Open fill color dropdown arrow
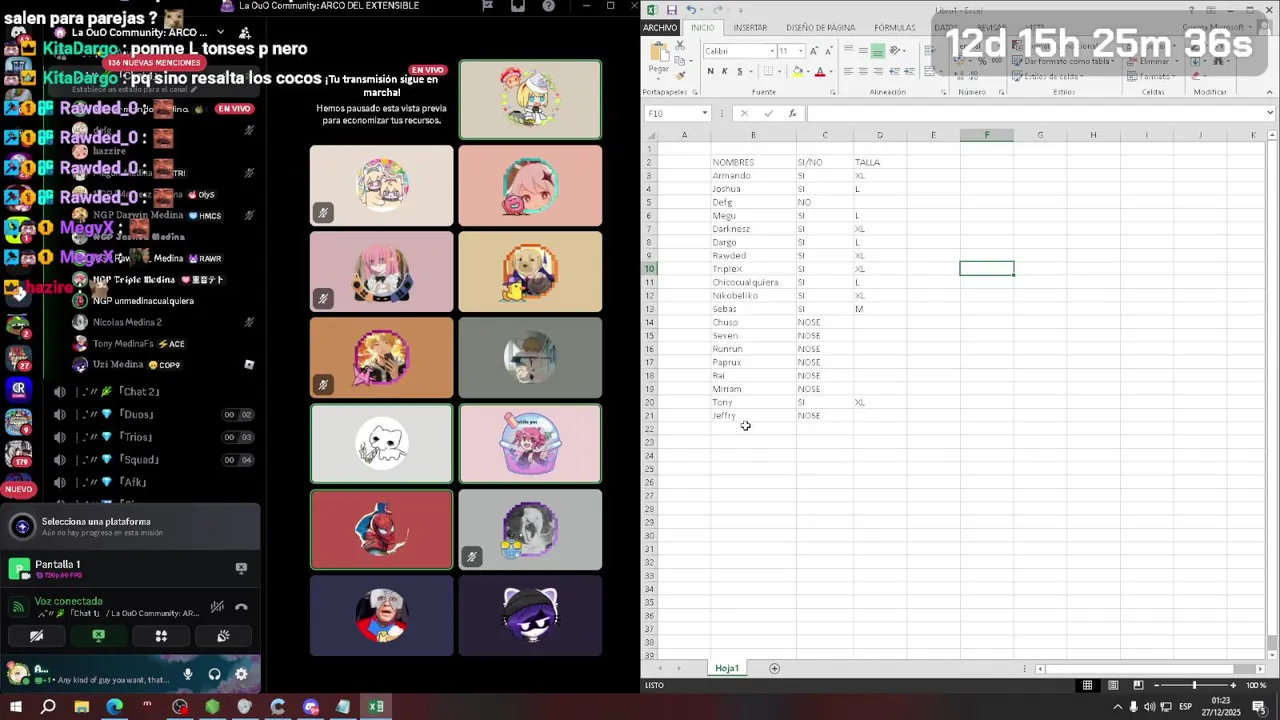 coord(808,71)
